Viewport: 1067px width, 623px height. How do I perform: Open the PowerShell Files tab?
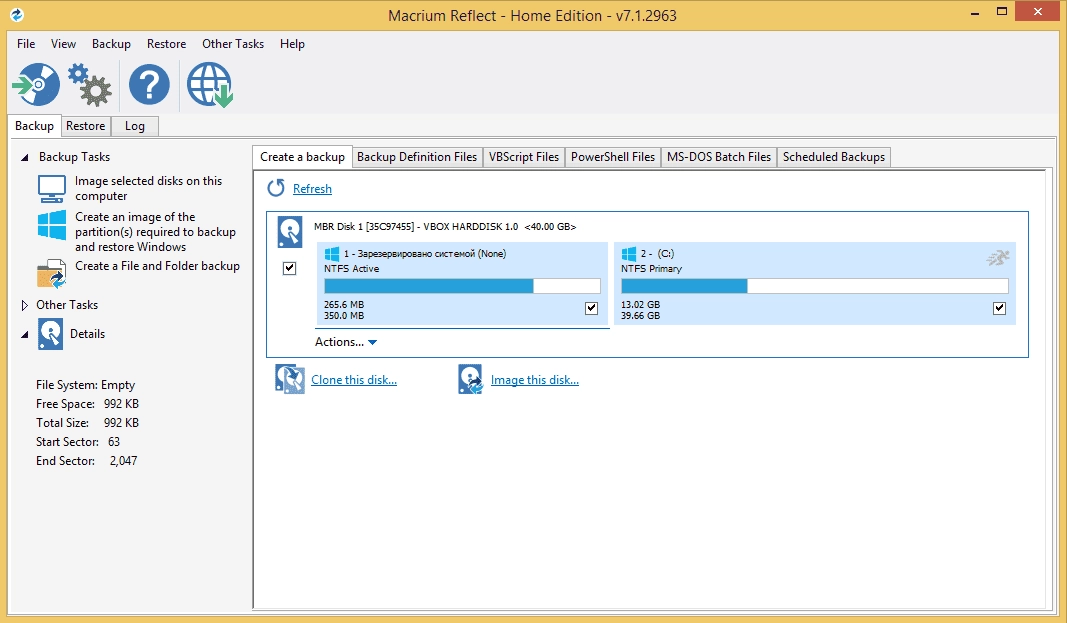click(x=612, y=156)
